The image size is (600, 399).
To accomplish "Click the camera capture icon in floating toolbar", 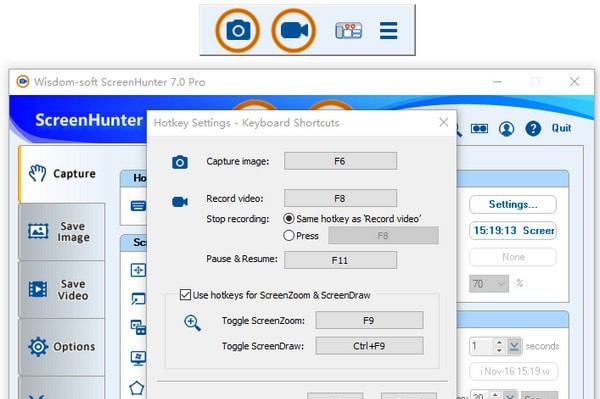I will coord(238,30).
